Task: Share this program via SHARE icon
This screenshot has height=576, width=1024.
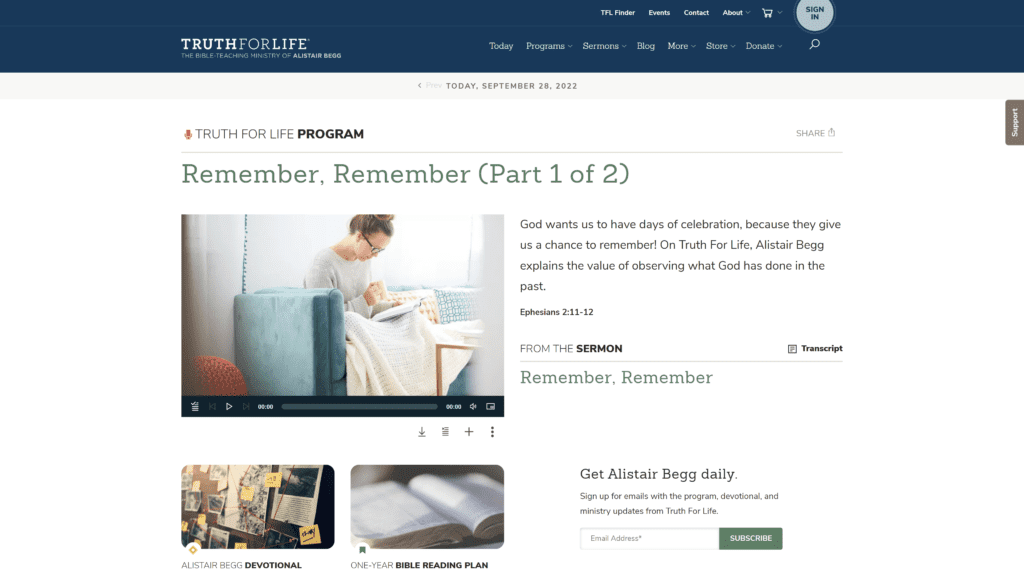Action: [x=815, y=133]
